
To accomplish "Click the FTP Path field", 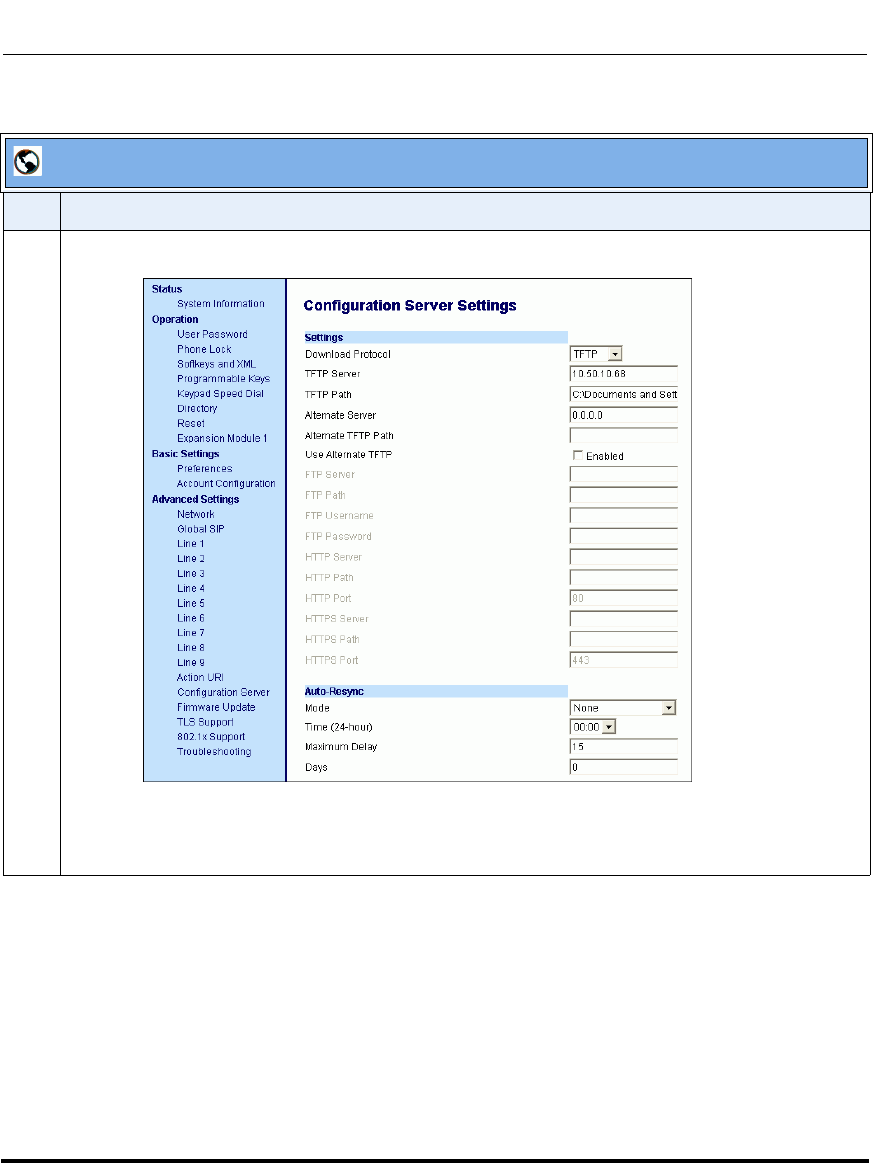I will (x=624, y=495).
